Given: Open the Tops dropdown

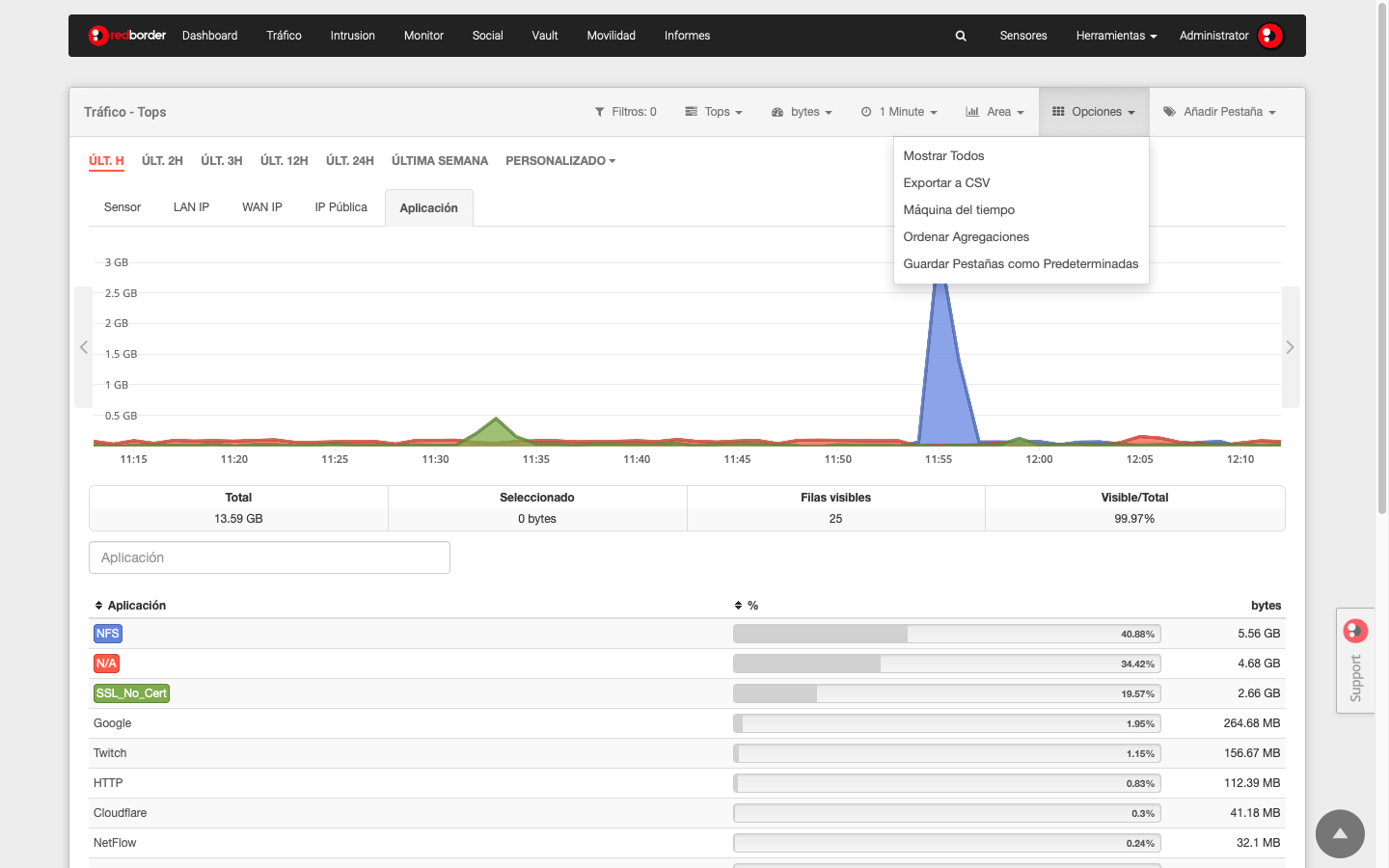Looking at the screenshot, I should click(x=714, y=112).
